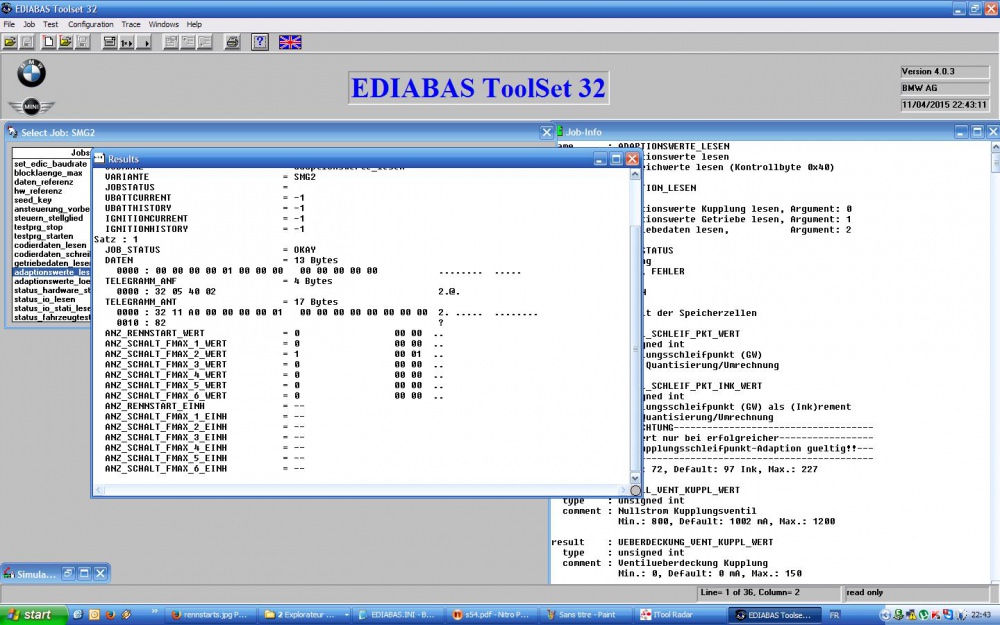The image size is (1000, 625).
Task: Select job testprg_stop in Jobs list
Action: pyautogui.click(x=51, y=227)
